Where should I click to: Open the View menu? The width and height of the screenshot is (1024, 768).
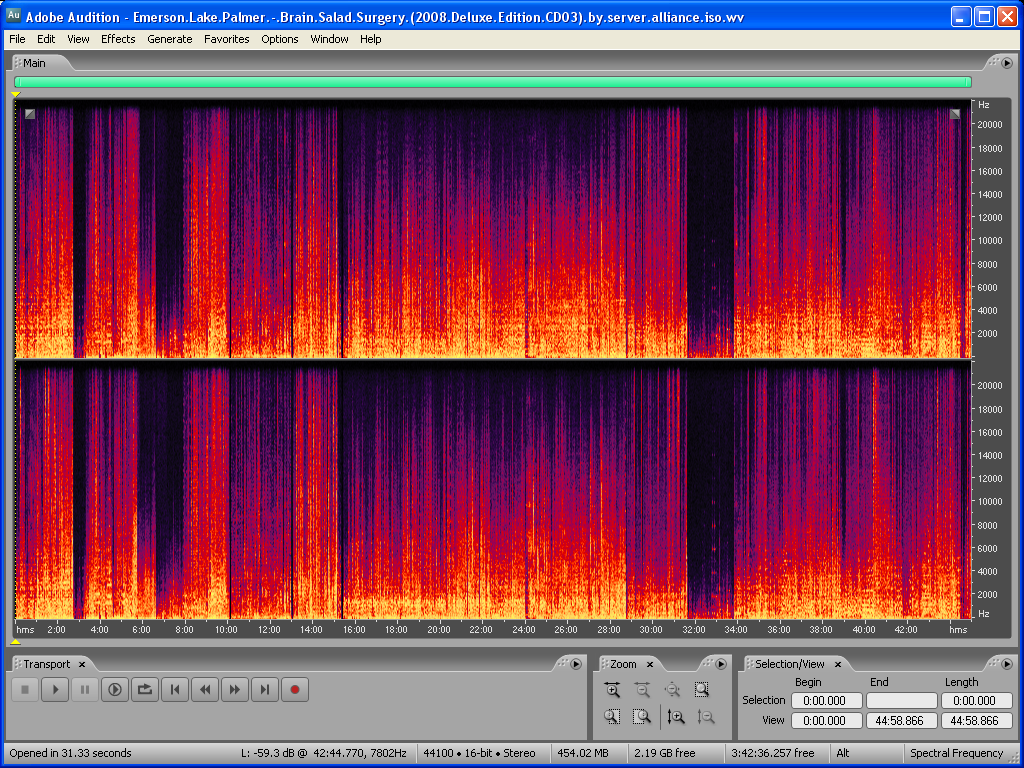coord(78,39)
